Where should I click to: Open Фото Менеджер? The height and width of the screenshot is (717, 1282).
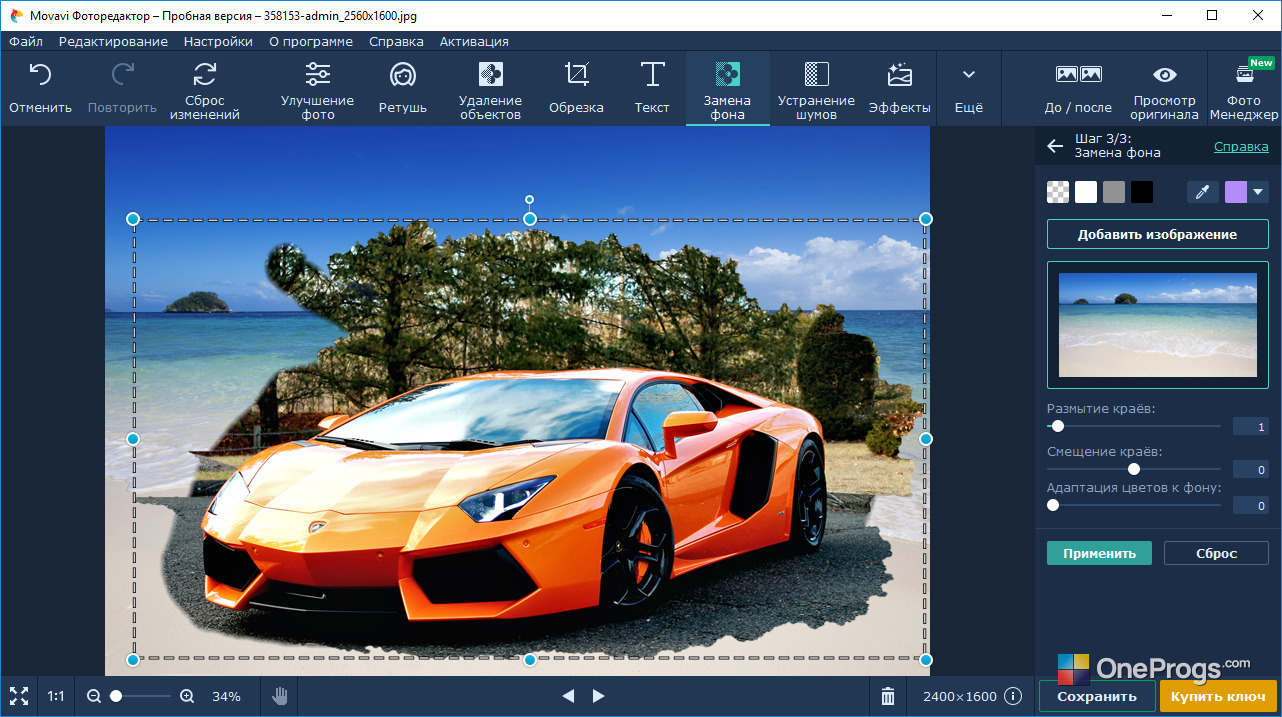pos(1244,88)
